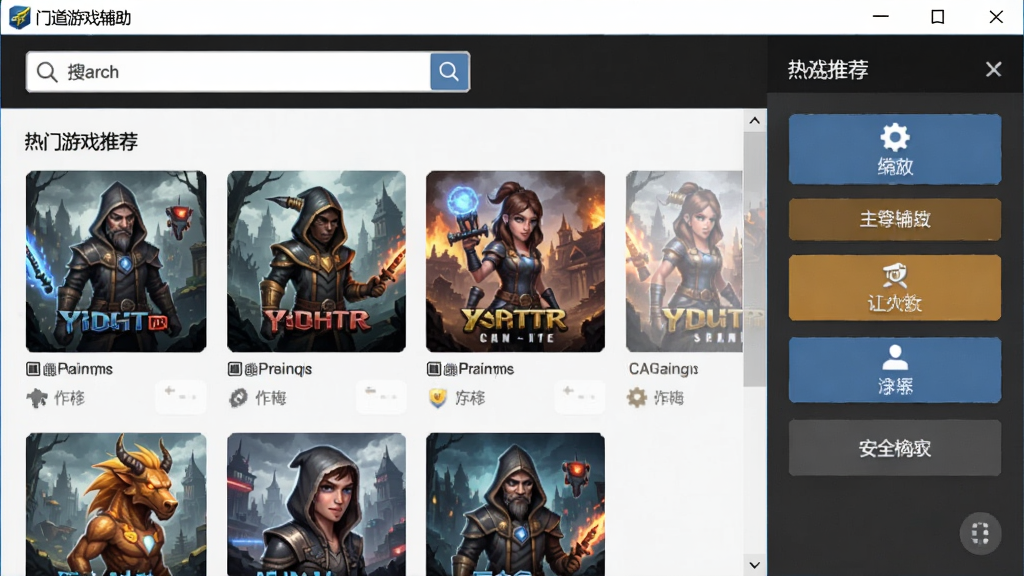Image resolution: width=1024 pixels, height=576 pixels.
Task: Click the round grid button at bottom right
Action: pyautogui.click(x=980, y=534)
